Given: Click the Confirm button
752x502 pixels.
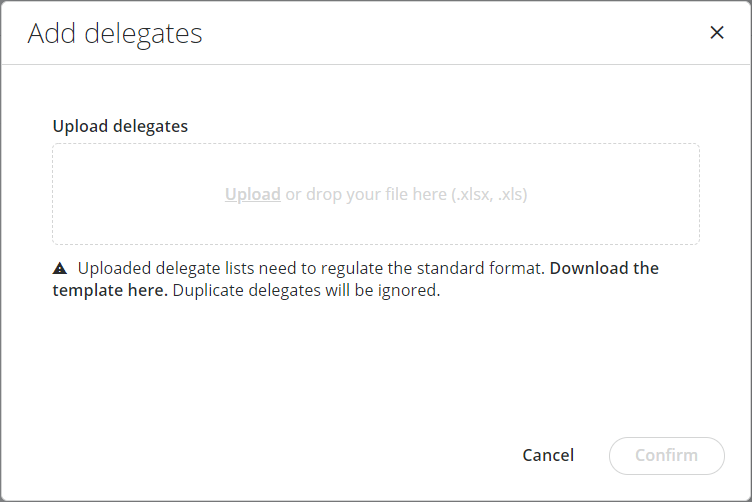Looking at the screenshot, I should coord(666,455).
